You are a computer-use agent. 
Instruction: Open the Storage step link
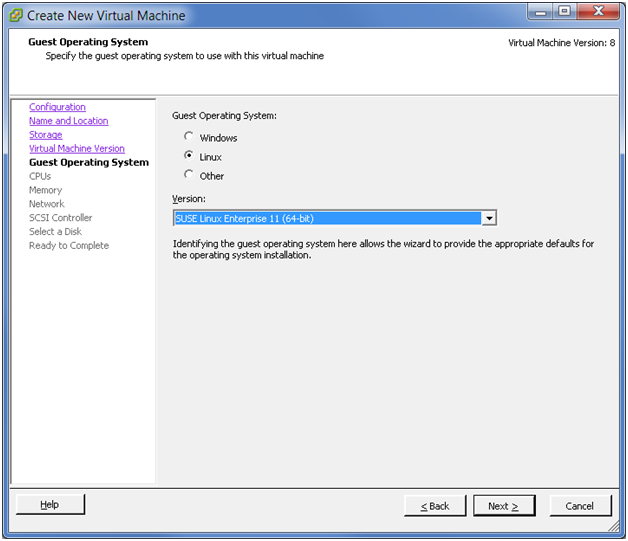[46, 135]
